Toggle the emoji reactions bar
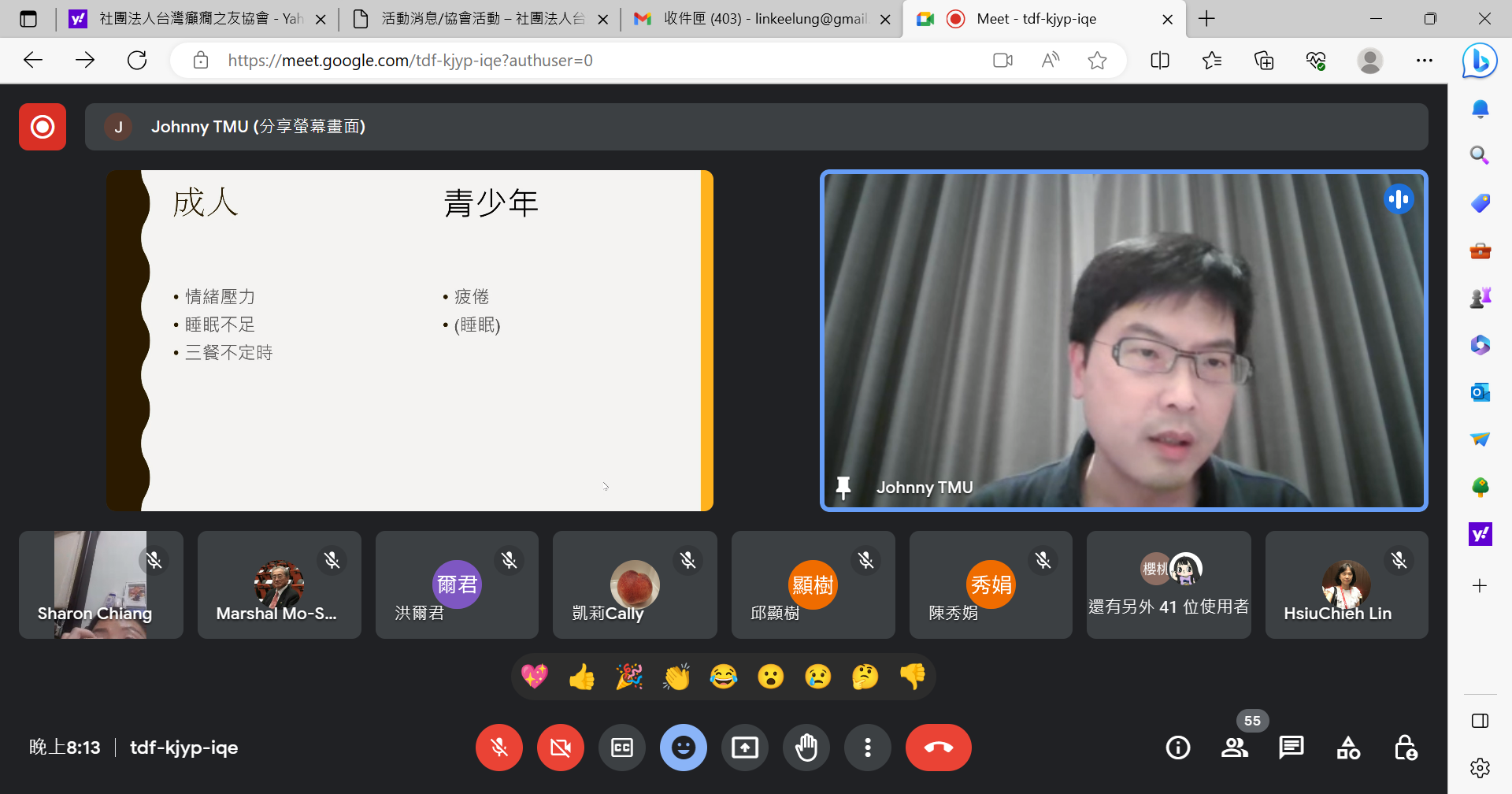 [x=684, y=748]
